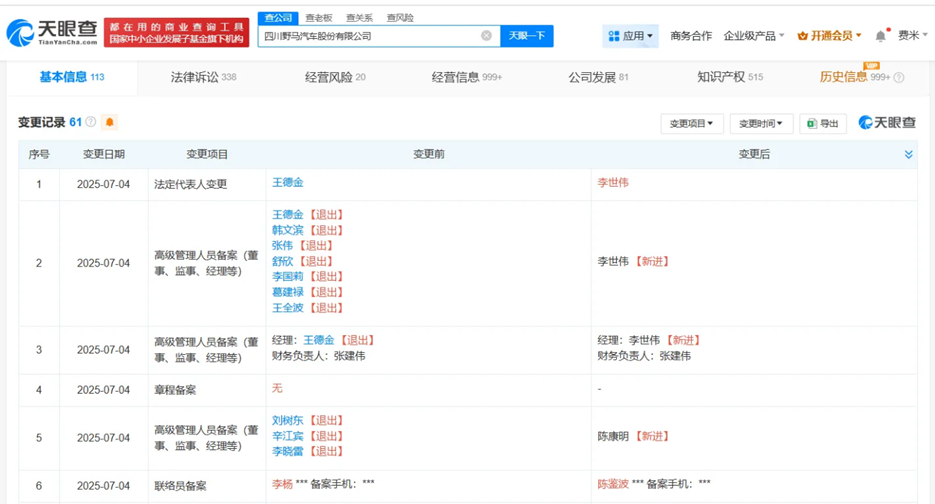The width and height of the screenshot is (935, 504).
Task: Click the notification bell icon in the header
Action: (x=880, y=36)
